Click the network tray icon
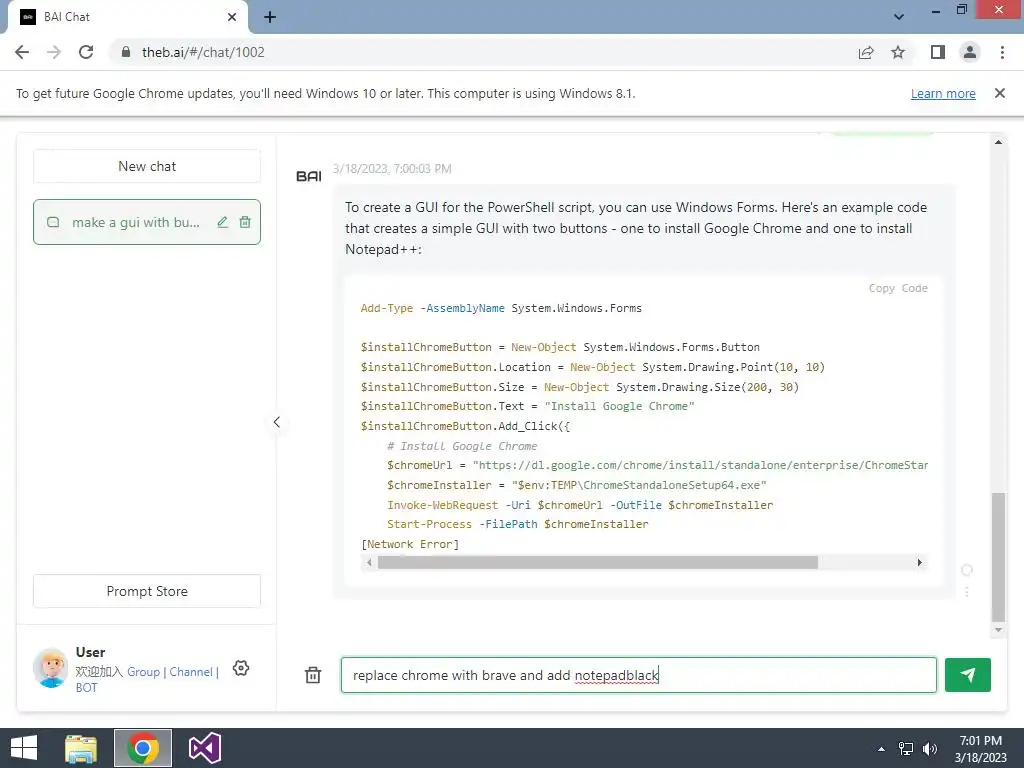Screen dimensions: 1024x768 tap(906, 749)
